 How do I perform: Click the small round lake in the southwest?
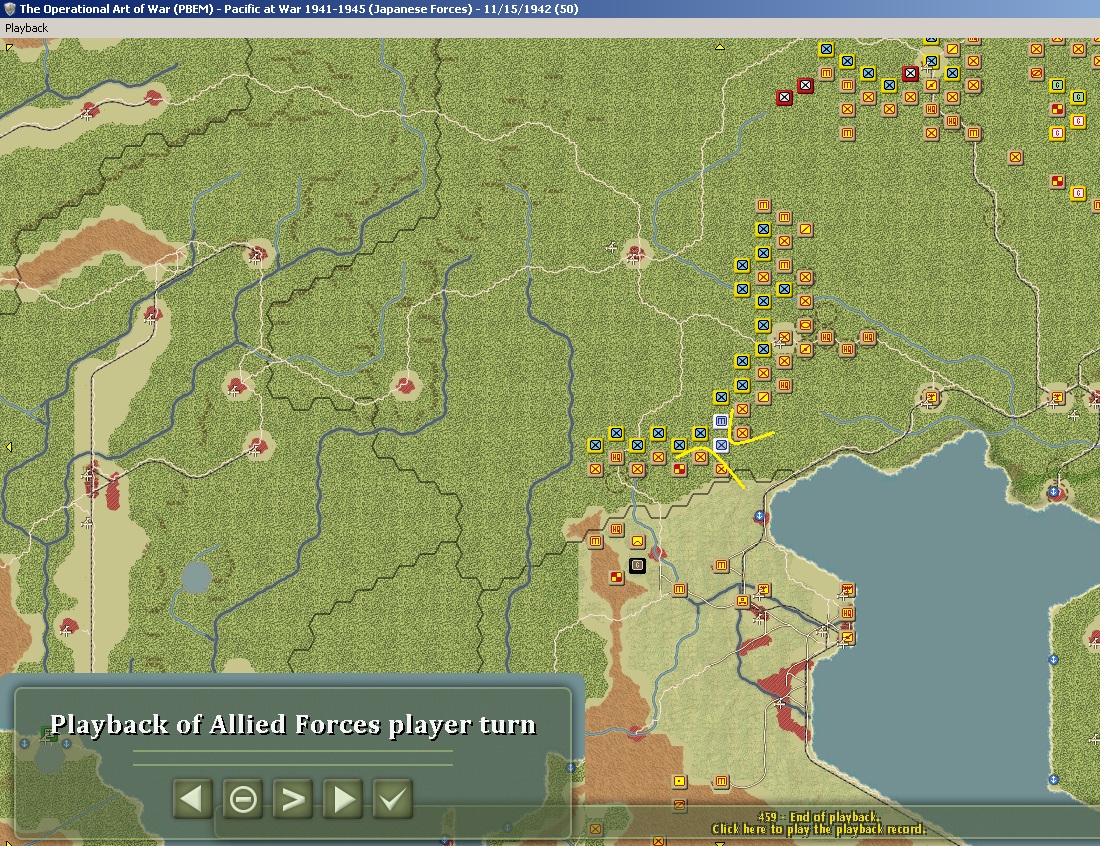click(x=196, y=577)
